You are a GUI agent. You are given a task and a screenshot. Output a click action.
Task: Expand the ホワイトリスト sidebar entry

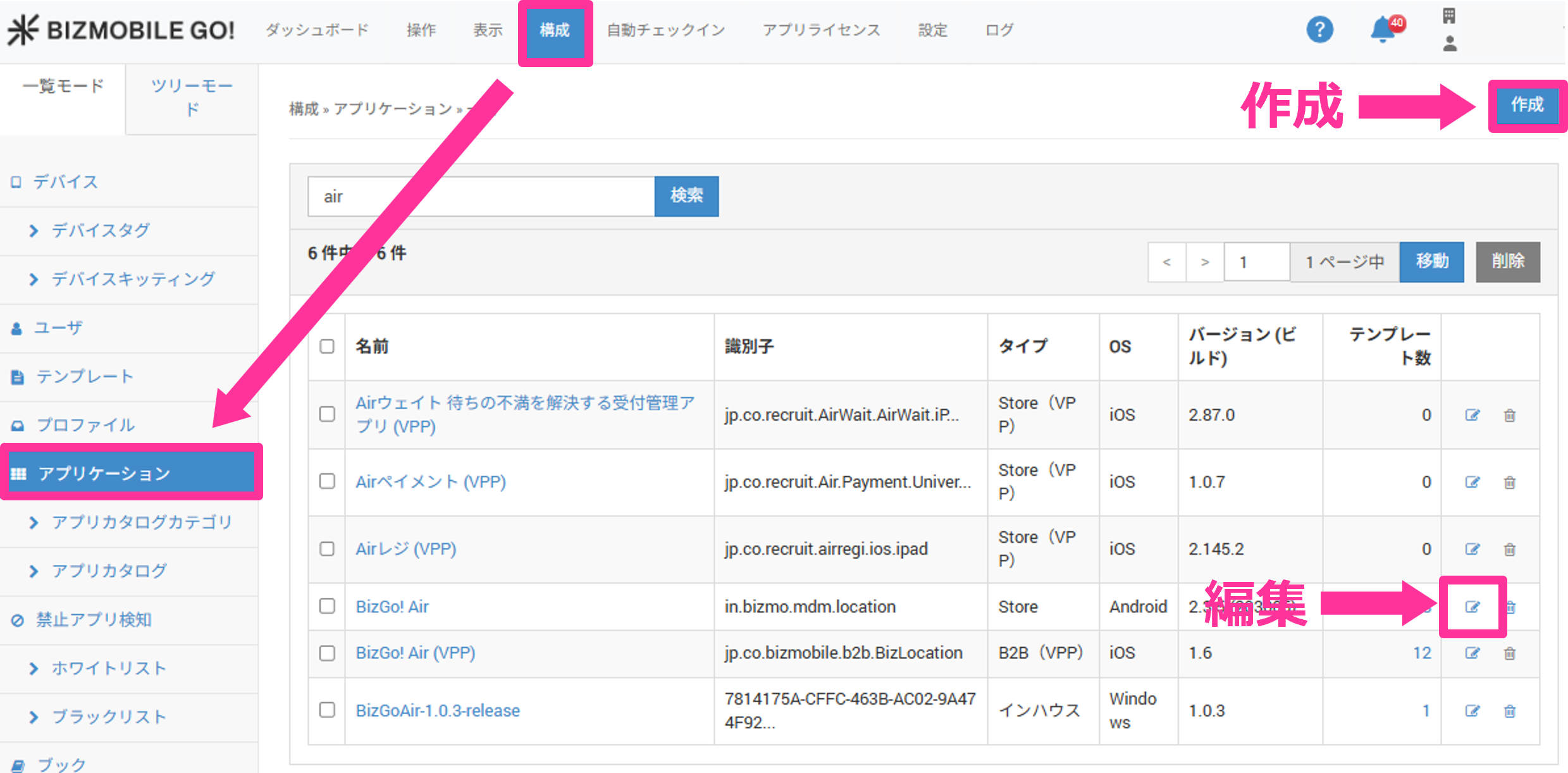tap(109, 668)
